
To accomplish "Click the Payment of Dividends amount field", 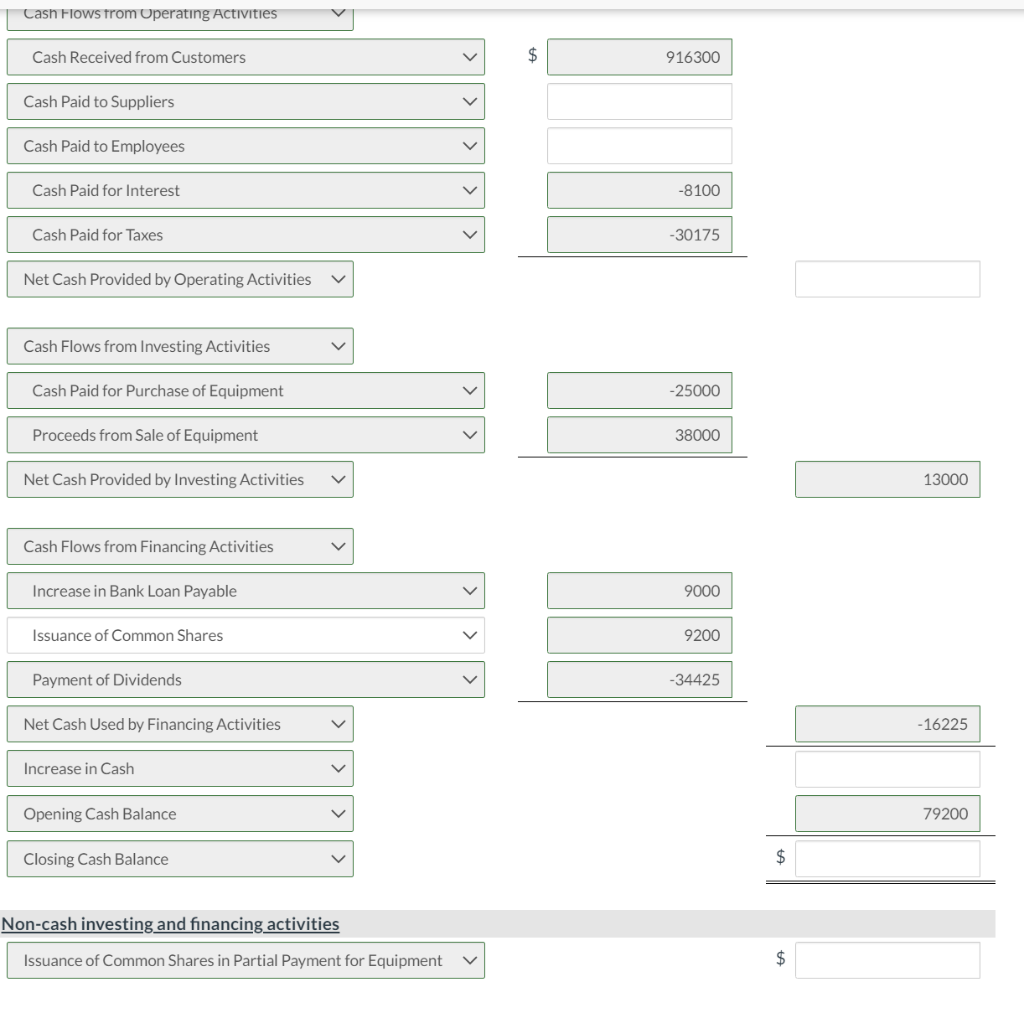I will [639, 680].
